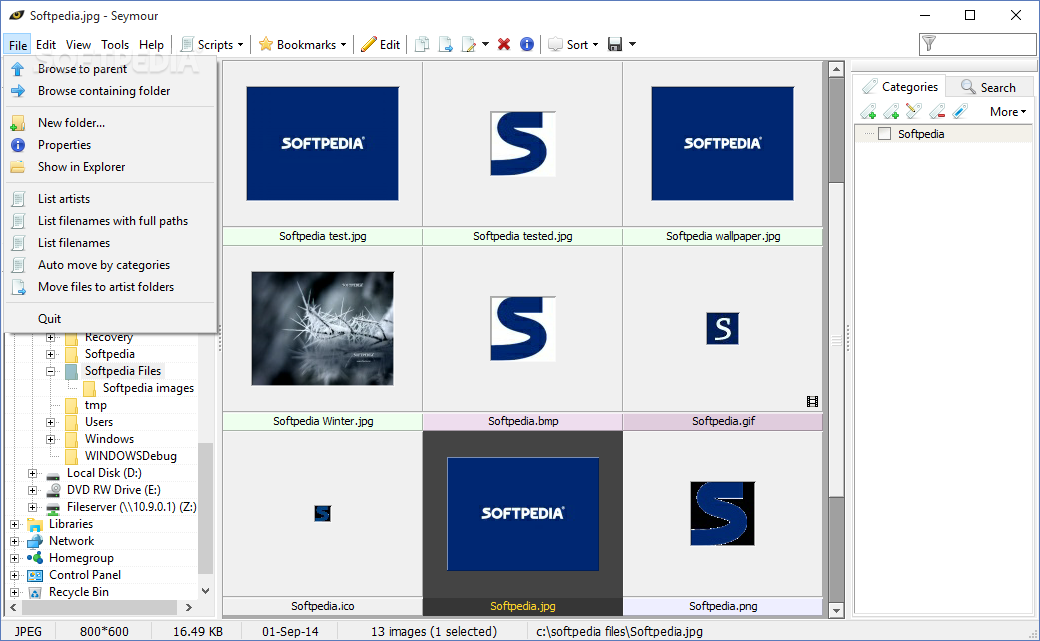
Task: Click the file path in status bar
Action: pyautogui.click(x=619, y=632)
